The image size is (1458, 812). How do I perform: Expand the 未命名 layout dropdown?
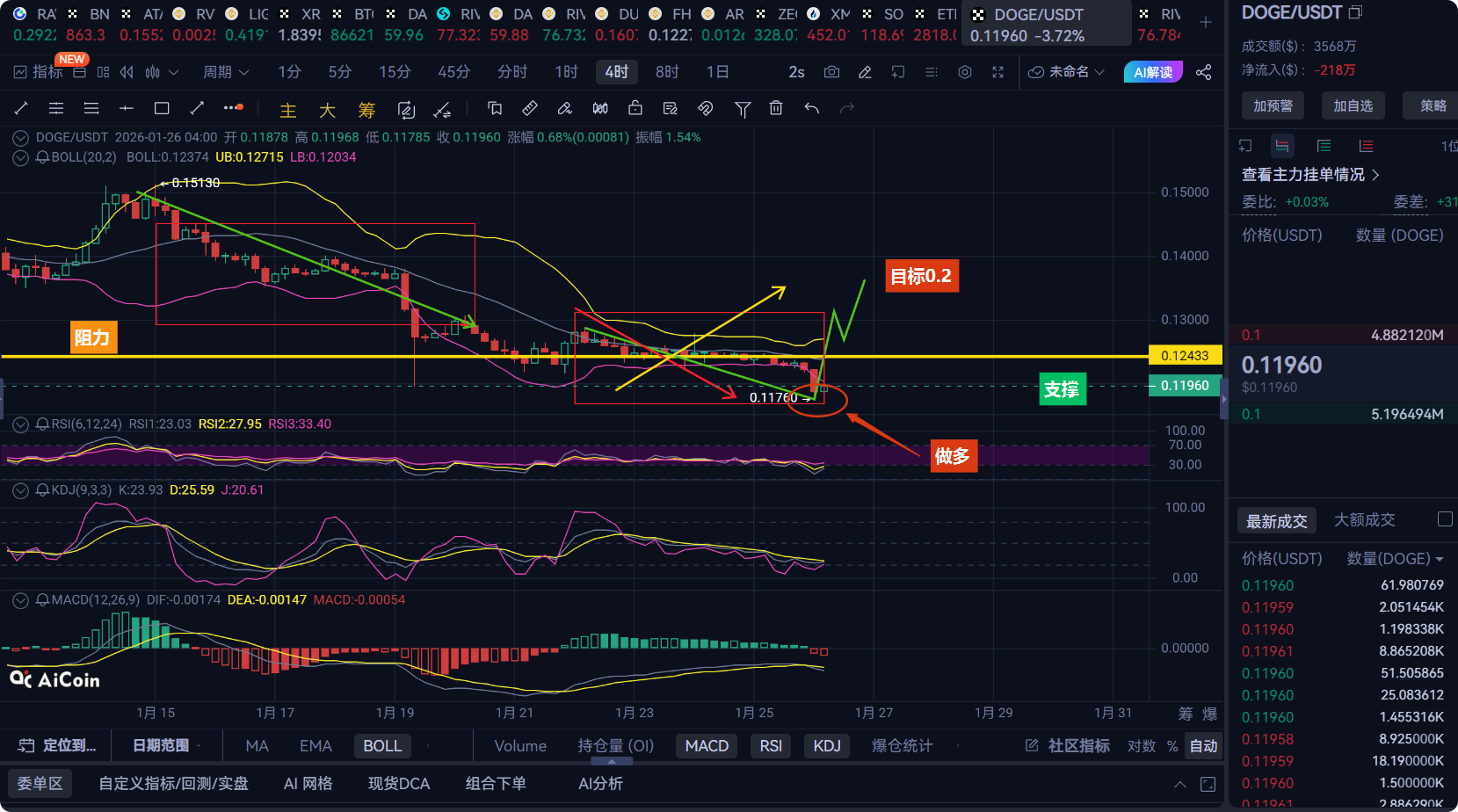pyautogui.click(x=1066, y=72)
